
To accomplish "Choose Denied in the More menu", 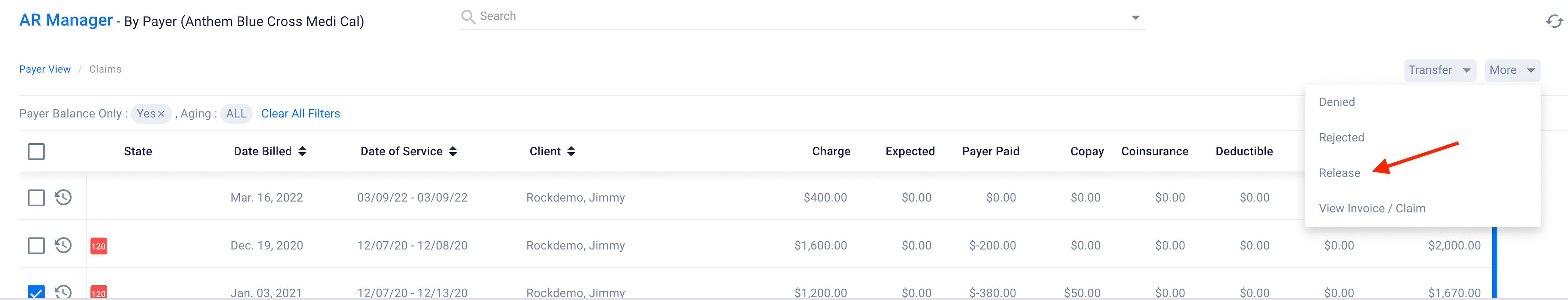I will tap(1337, 102).
